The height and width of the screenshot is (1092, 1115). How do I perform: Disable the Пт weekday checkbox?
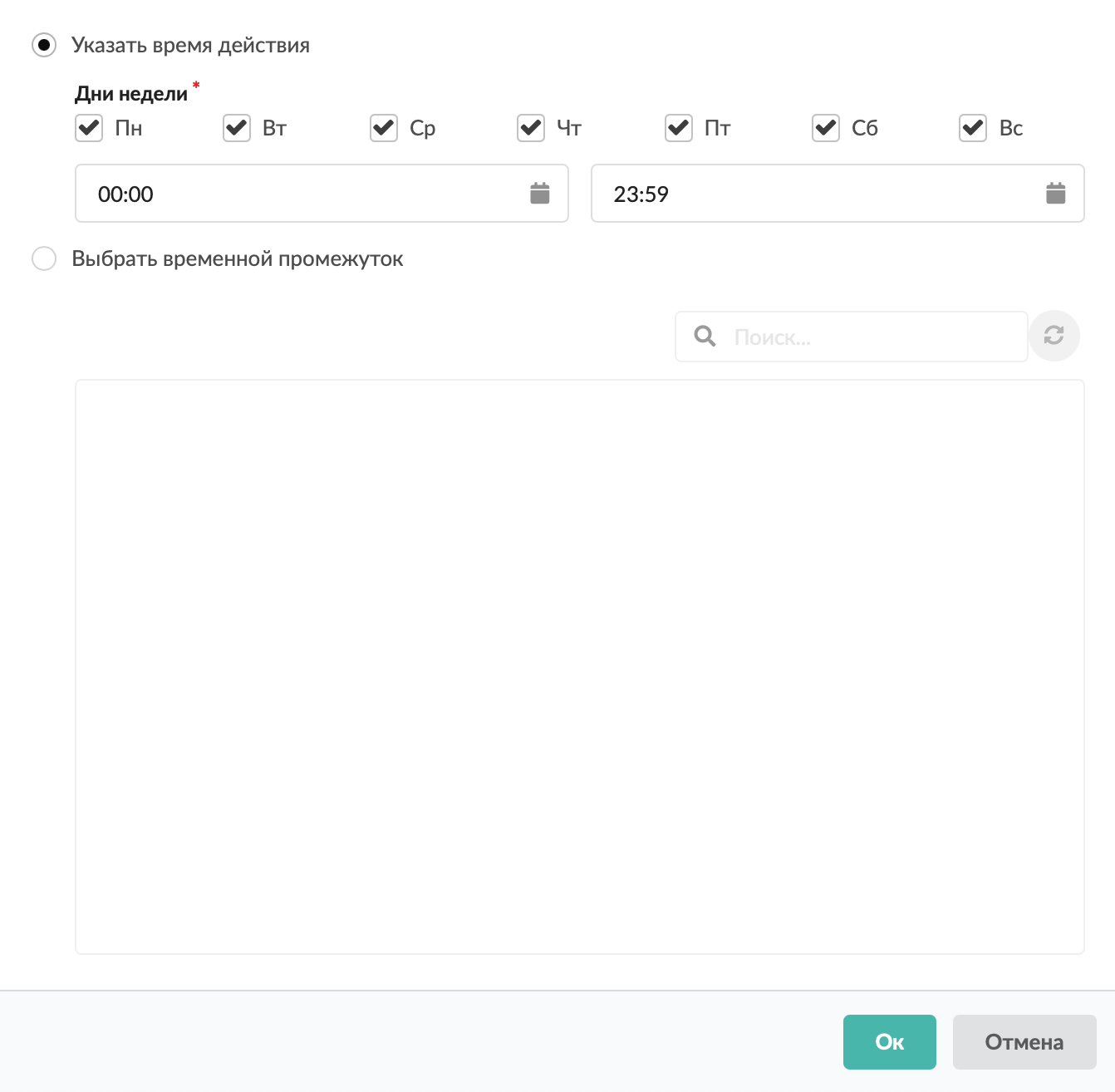point(679,128)
